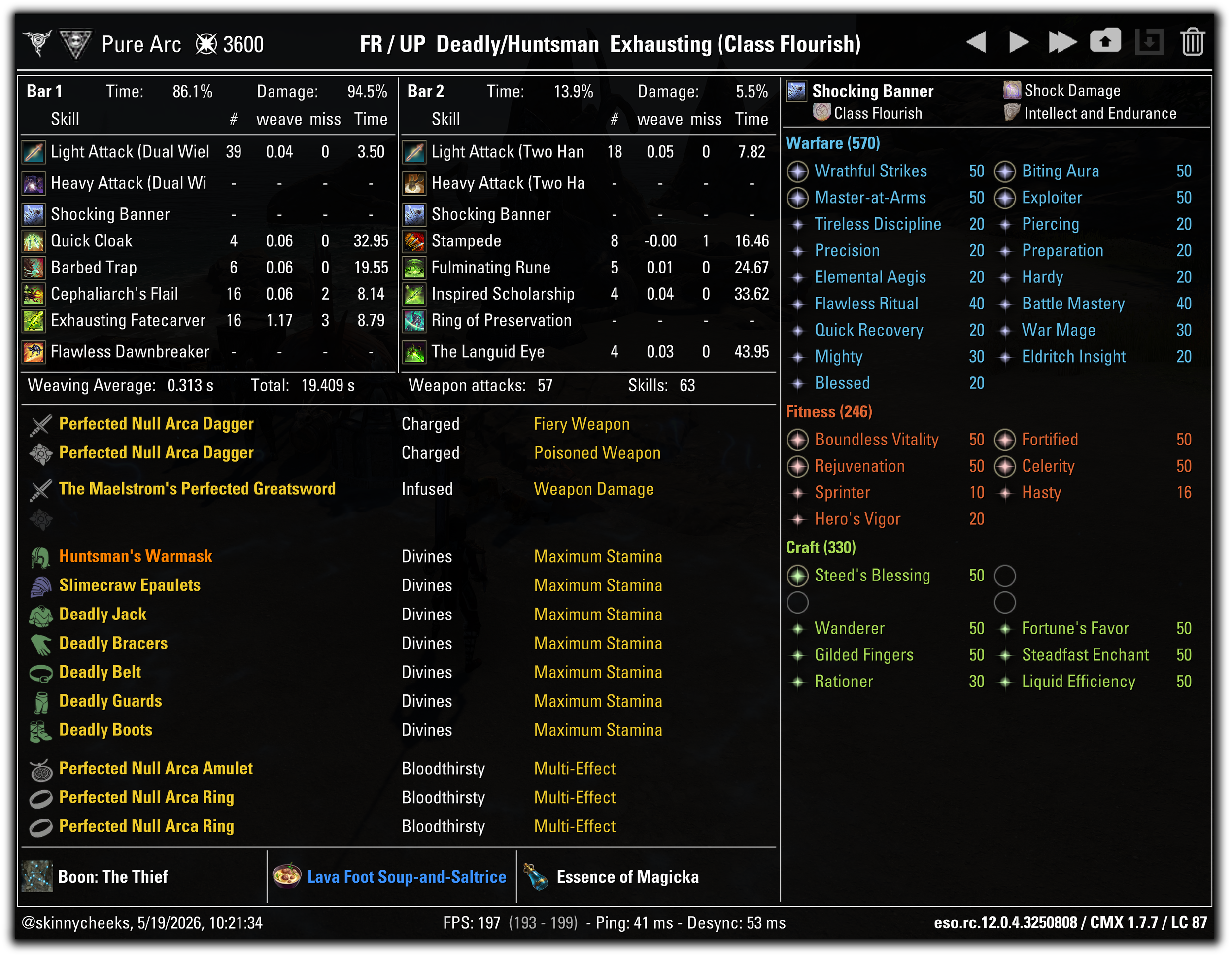Viewport: 1232px width, 956px height.
Task: Click the Fulminating Rune skill icon
Action: pos(414,268)
